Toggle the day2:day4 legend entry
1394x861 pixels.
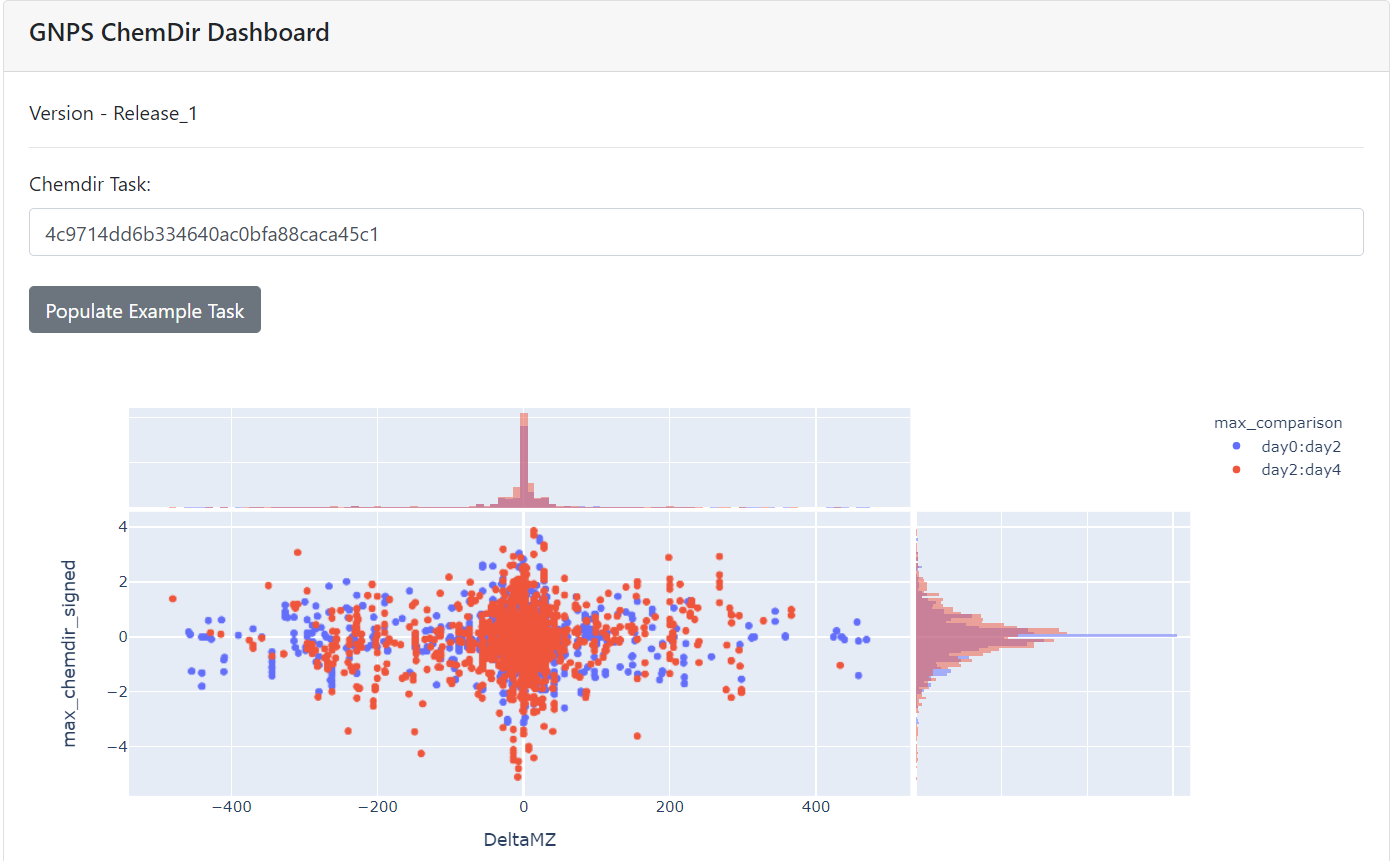click(x=1286, y=469)
